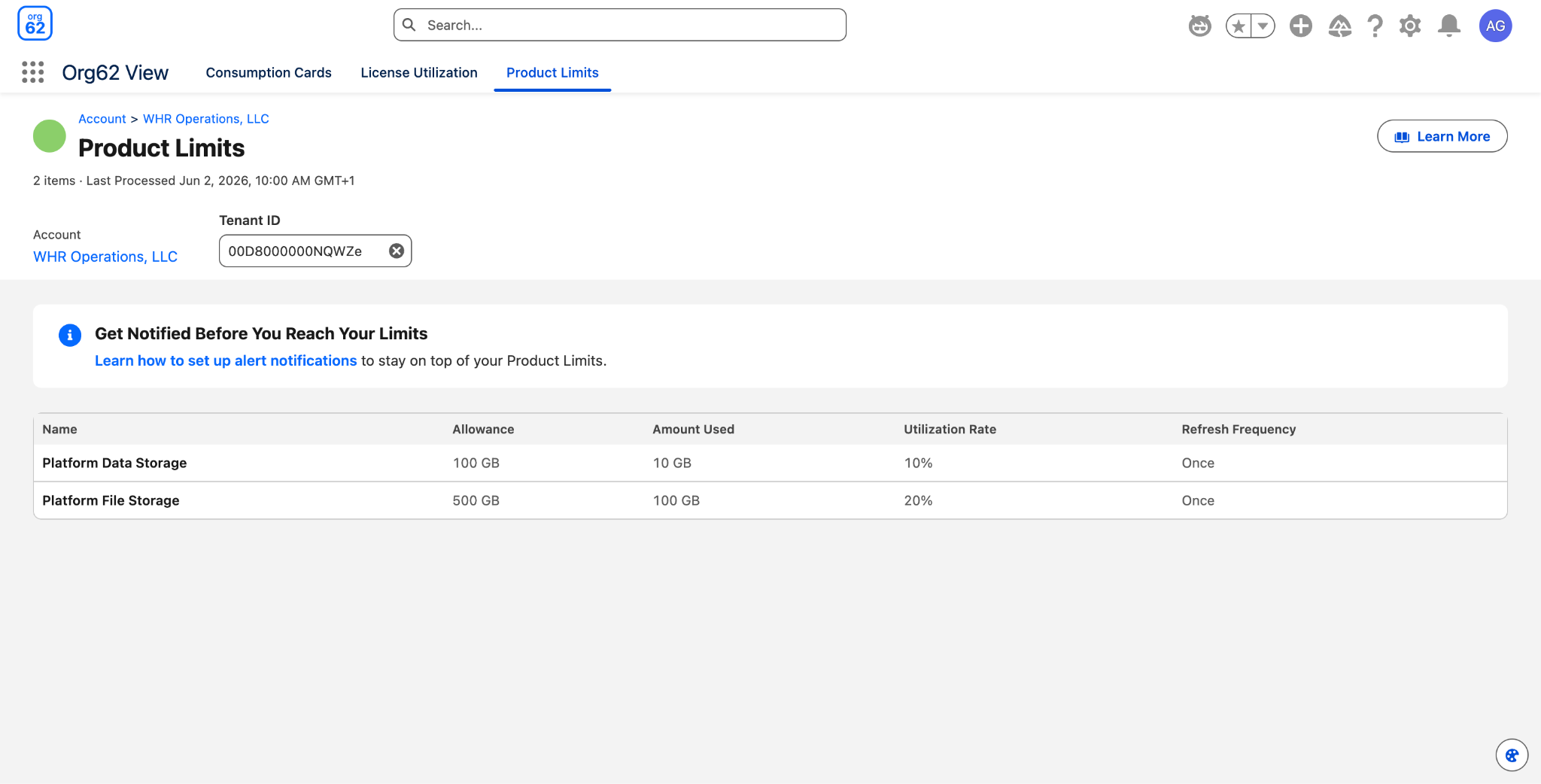Click the Tenant ID field label
Viewport: 1541px width, 784px height.
[x=250, y=220]
